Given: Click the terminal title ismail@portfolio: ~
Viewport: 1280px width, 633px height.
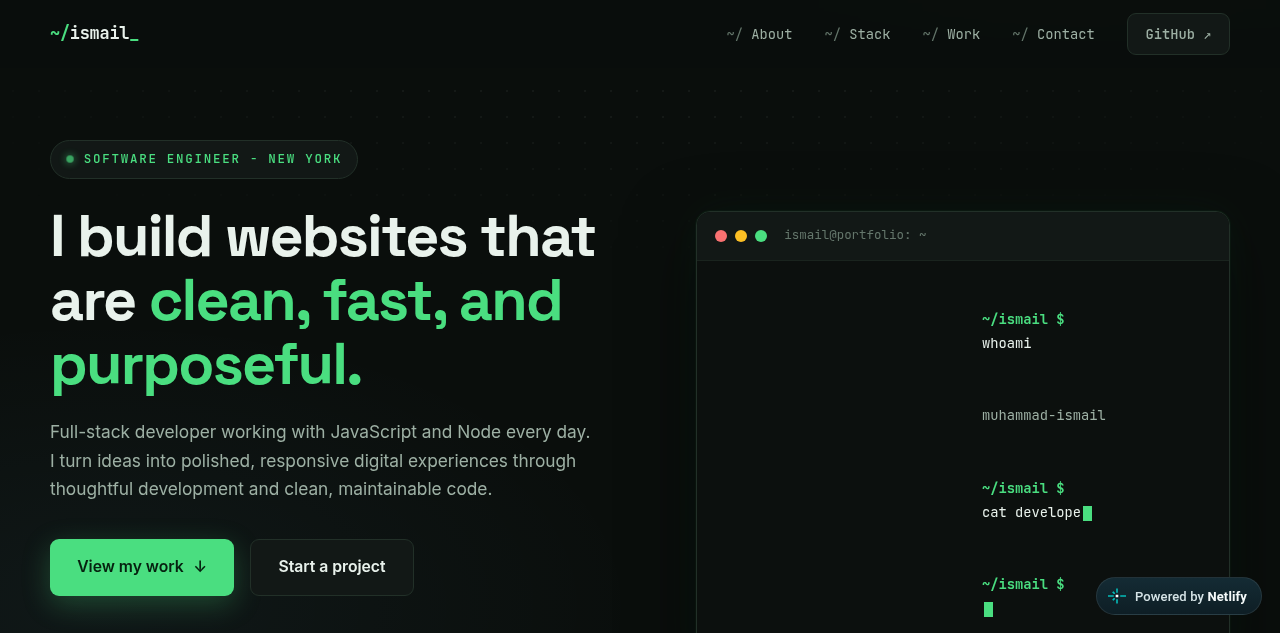Looking at the screenshot, I should (x=855, y=235).
